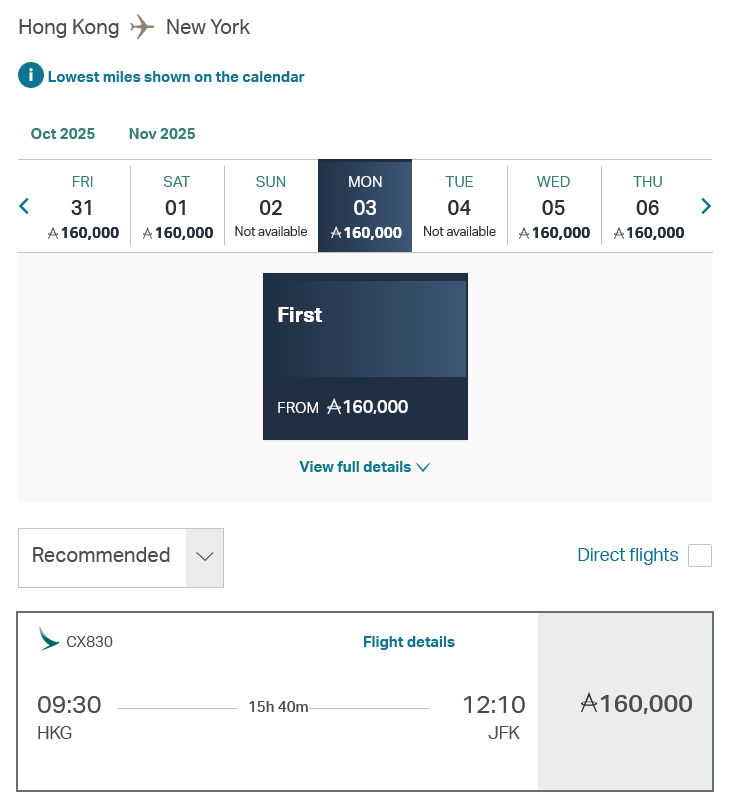Expand View full details chevron
This screenshot has width=731, height=802.
point(423,467)
